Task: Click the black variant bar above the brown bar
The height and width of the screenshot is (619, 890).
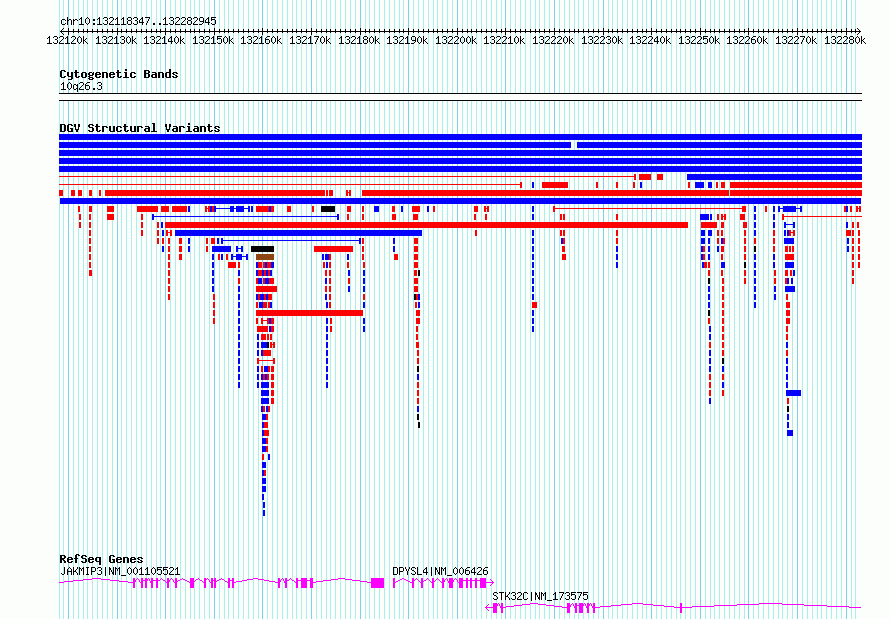Action: pos(262,249)
